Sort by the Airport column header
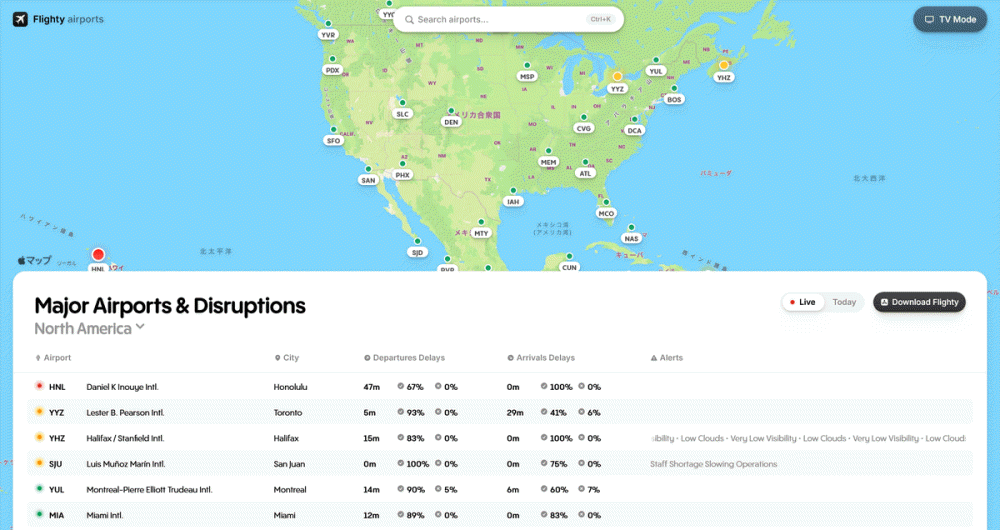 (x=57, y=357)
